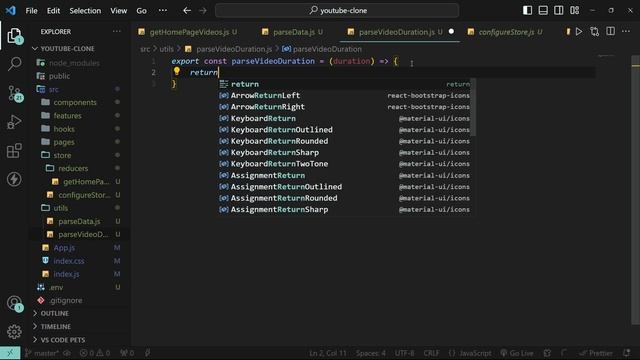Expand the components folder
This screenshot has width=640, height=360.
point(75,102)
